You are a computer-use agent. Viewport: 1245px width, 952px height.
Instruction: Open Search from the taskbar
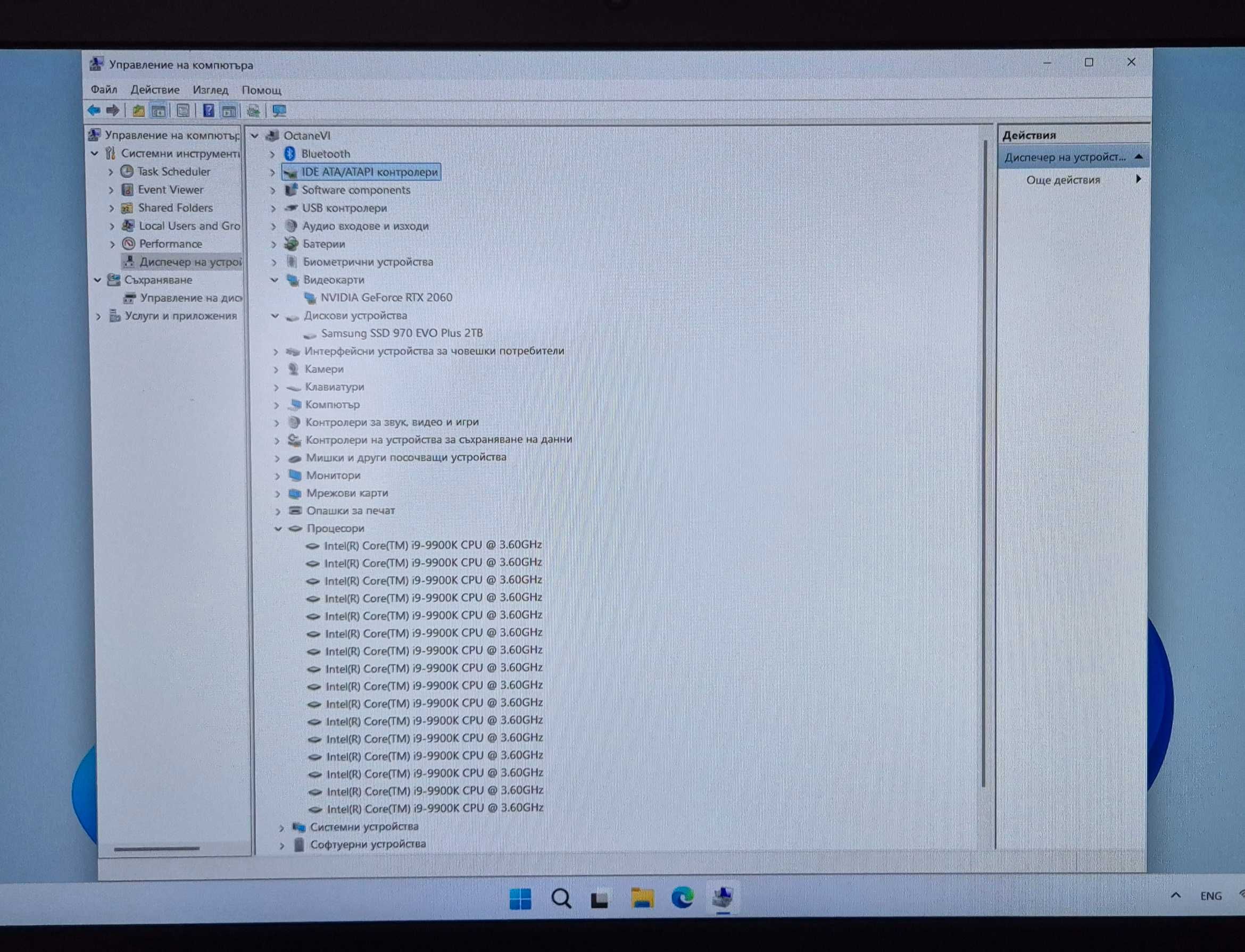[561, 898]
